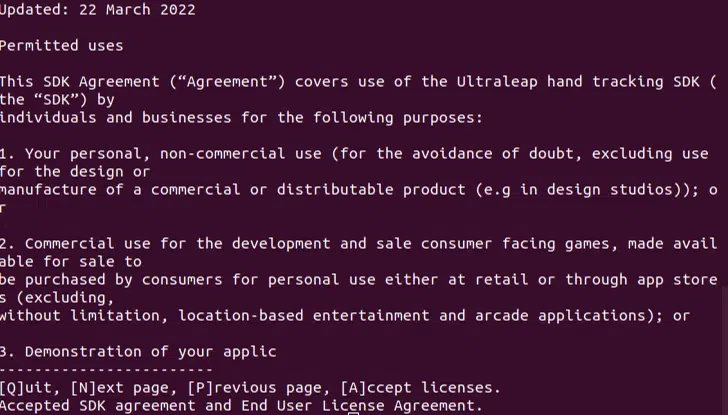Click the phrase "location-based entertainment"
Image resolution: width=728 pixels, height=415 pixels.
pos(304,315)
